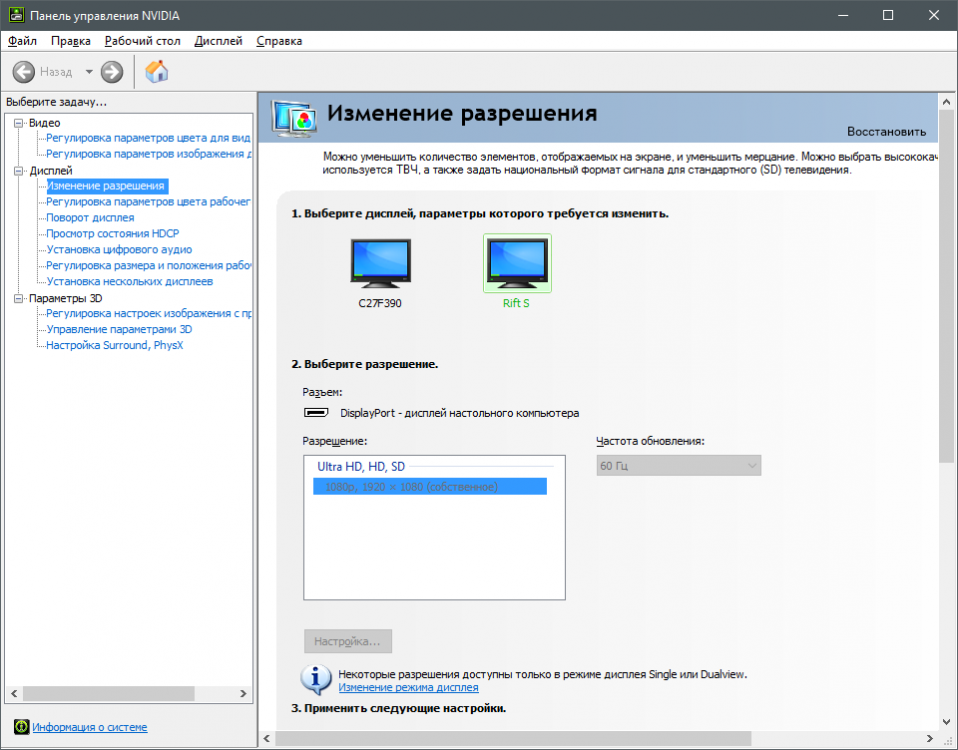Select 1080p, 1920 × 1080 resolution entry
This screenshot has height=750, width=958.
(x=430, y=487)
